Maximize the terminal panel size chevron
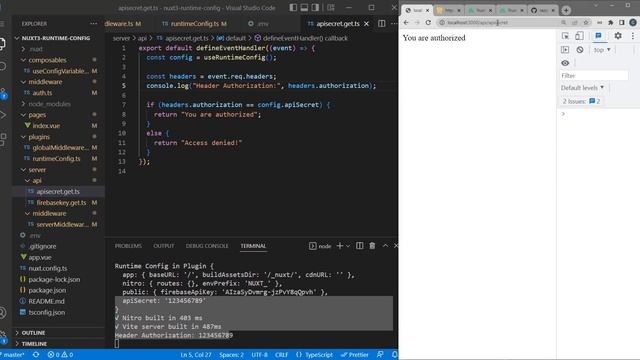Screen dimensions: 640x360 385,246
